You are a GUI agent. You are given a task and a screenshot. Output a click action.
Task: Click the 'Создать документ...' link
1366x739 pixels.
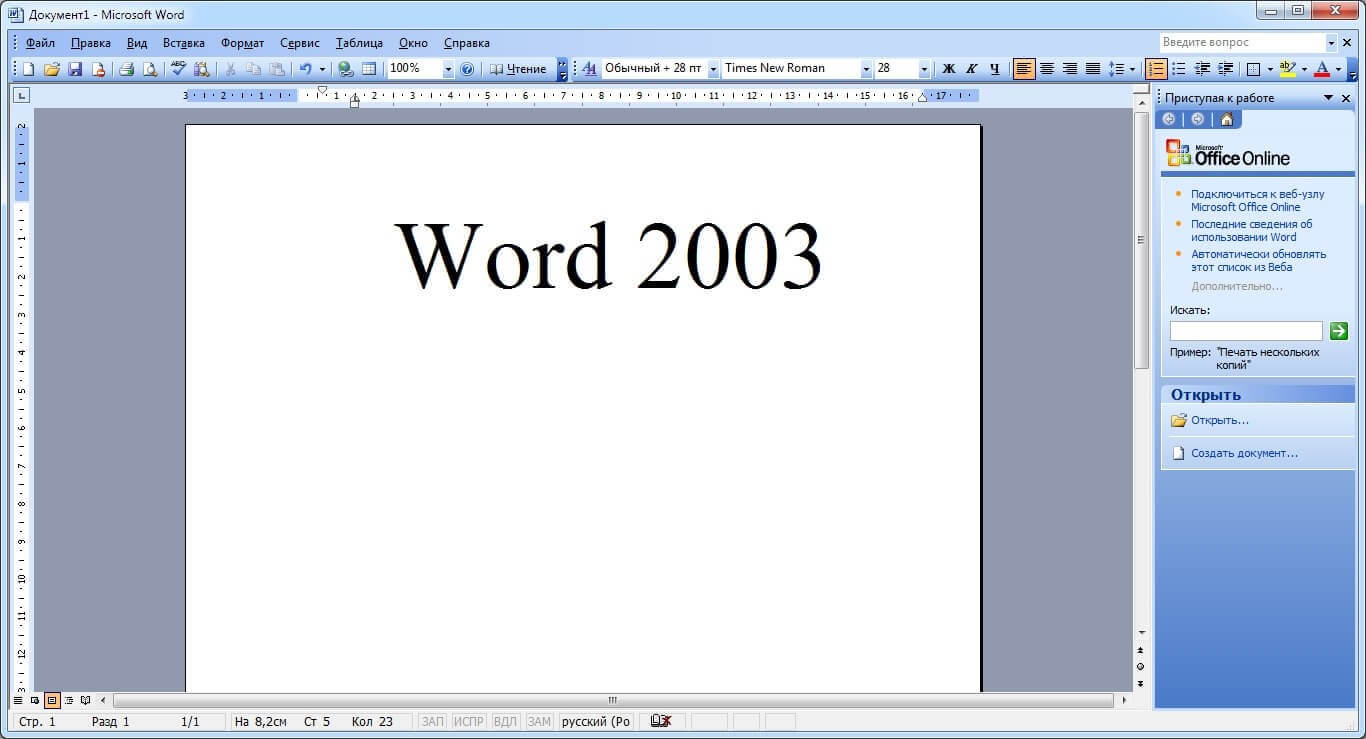1244,453
